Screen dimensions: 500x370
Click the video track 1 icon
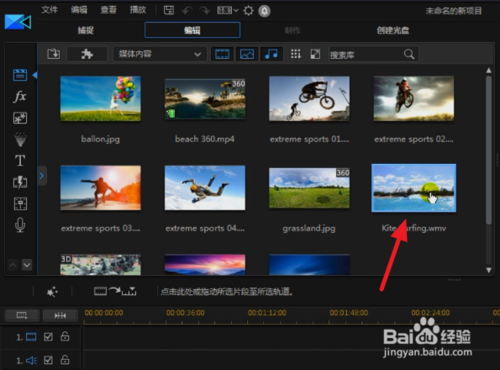click(x=31, y=337)
